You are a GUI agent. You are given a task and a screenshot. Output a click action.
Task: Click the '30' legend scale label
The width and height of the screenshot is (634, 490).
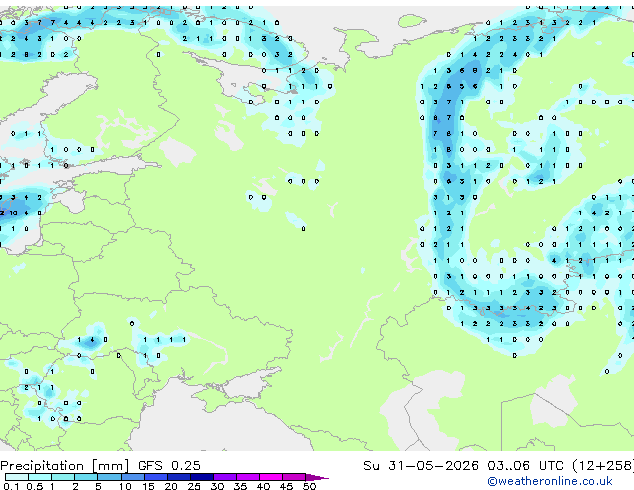[x=217, y=486]
